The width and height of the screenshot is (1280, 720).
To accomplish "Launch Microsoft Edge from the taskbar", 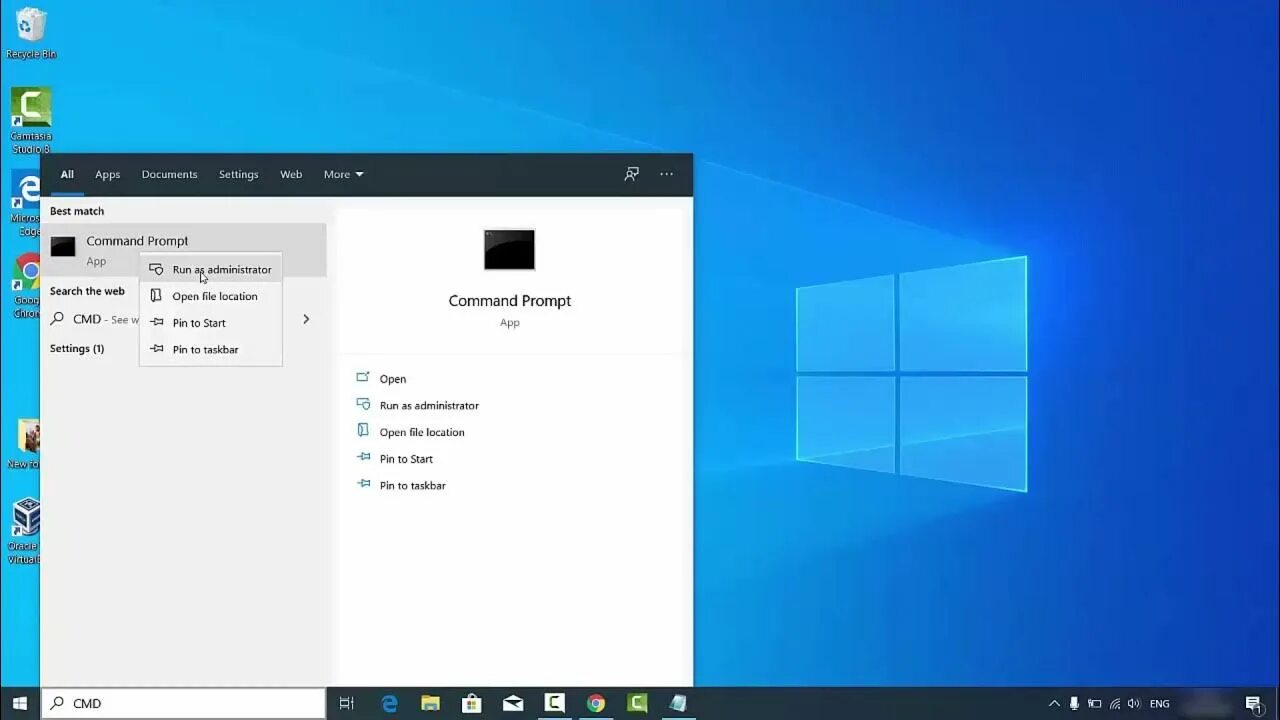I will [390, 703].
